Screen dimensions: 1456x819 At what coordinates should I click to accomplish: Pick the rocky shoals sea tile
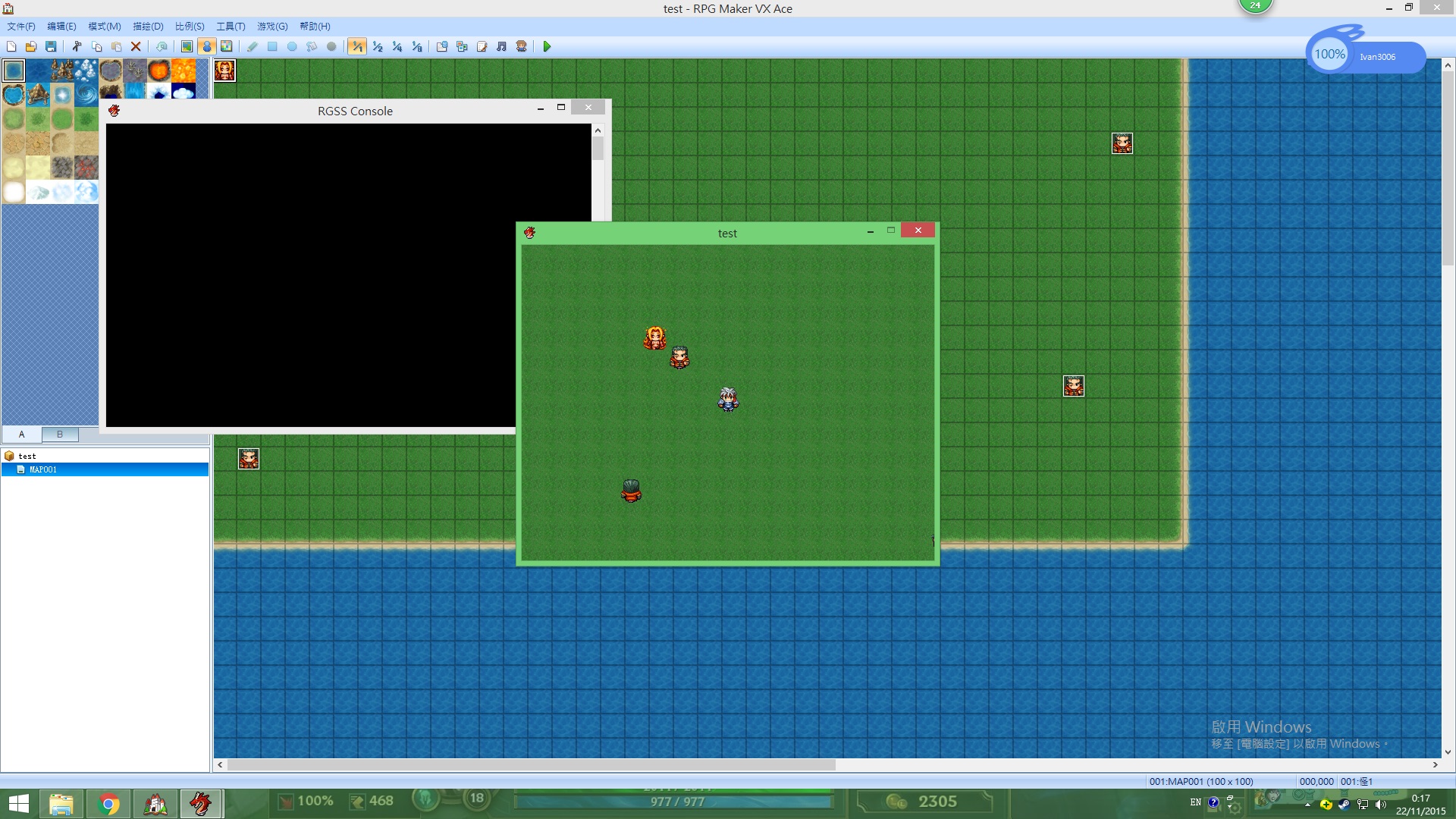coord(62,71)
